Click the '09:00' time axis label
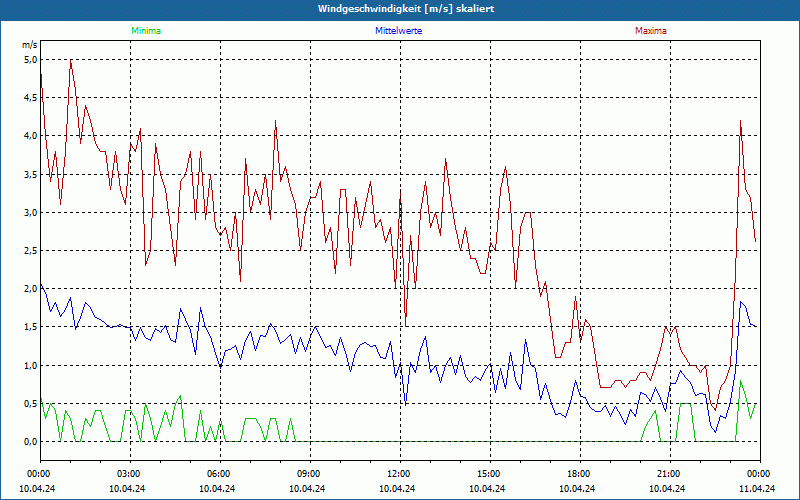The image size is (800, 500). point(307,474)
